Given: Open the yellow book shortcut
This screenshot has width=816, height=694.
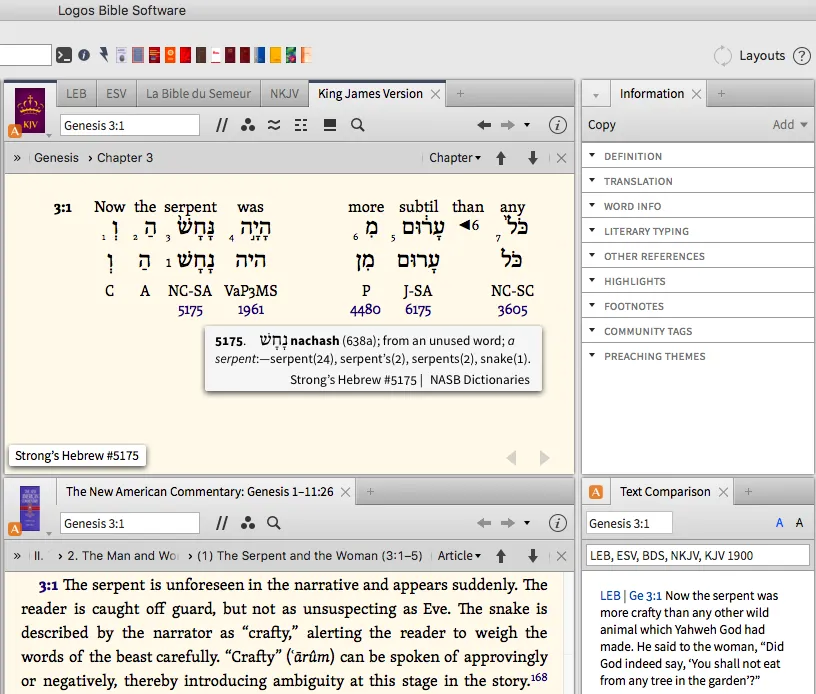Looking at the screenshot, I should point(275,55).
